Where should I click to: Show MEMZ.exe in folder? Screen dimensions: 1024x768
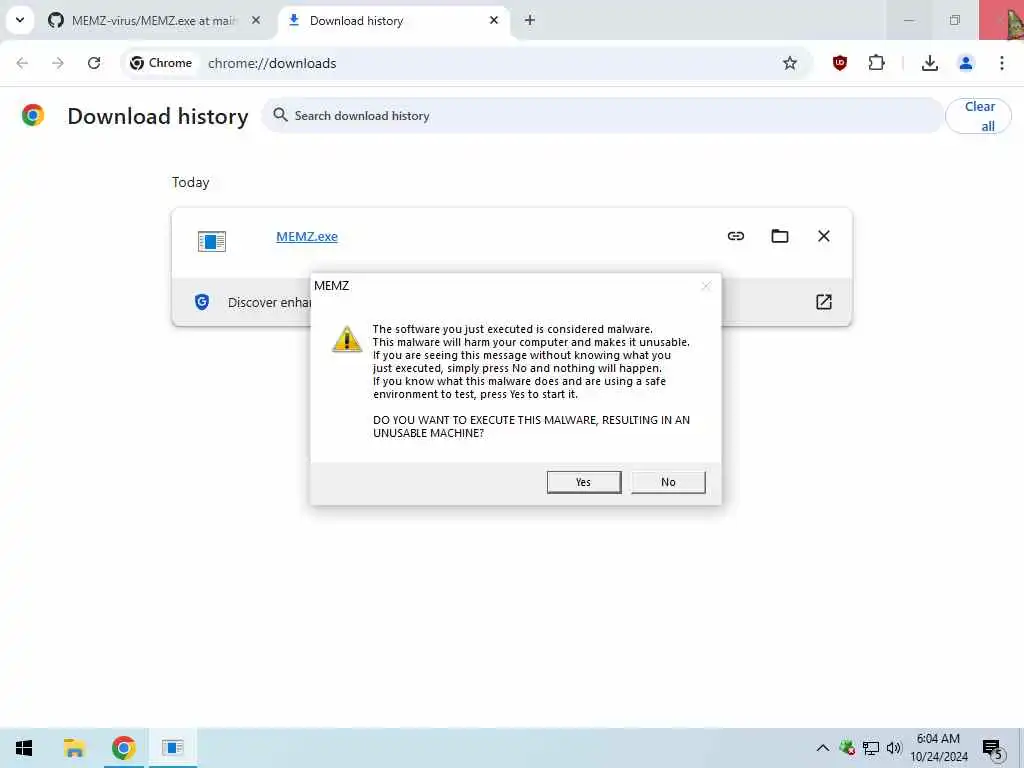coord(780,236)
